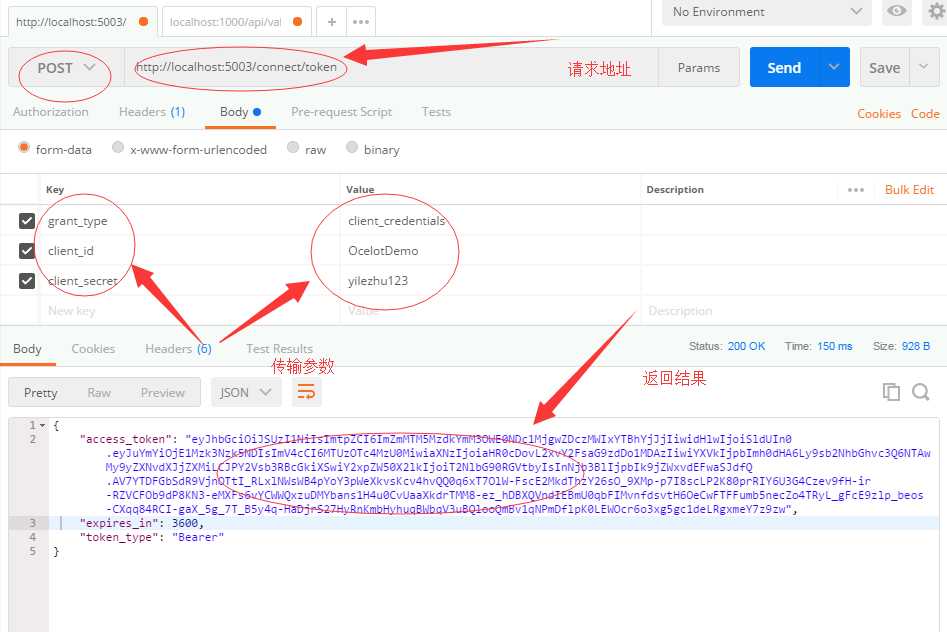Select x-www-form-urlencoded body type
947x632 pixels.
tap(118, 147)
